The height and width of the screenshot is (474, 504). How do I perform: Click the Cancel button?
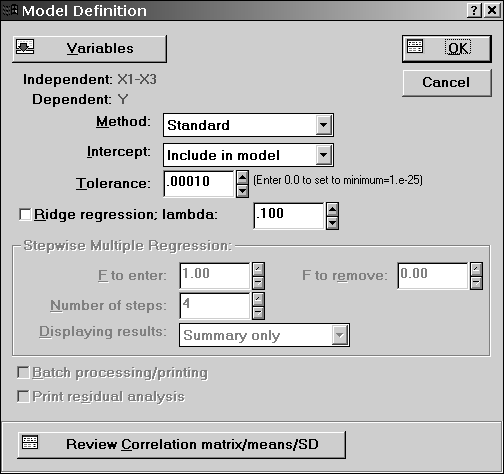(x=447, y=83)
